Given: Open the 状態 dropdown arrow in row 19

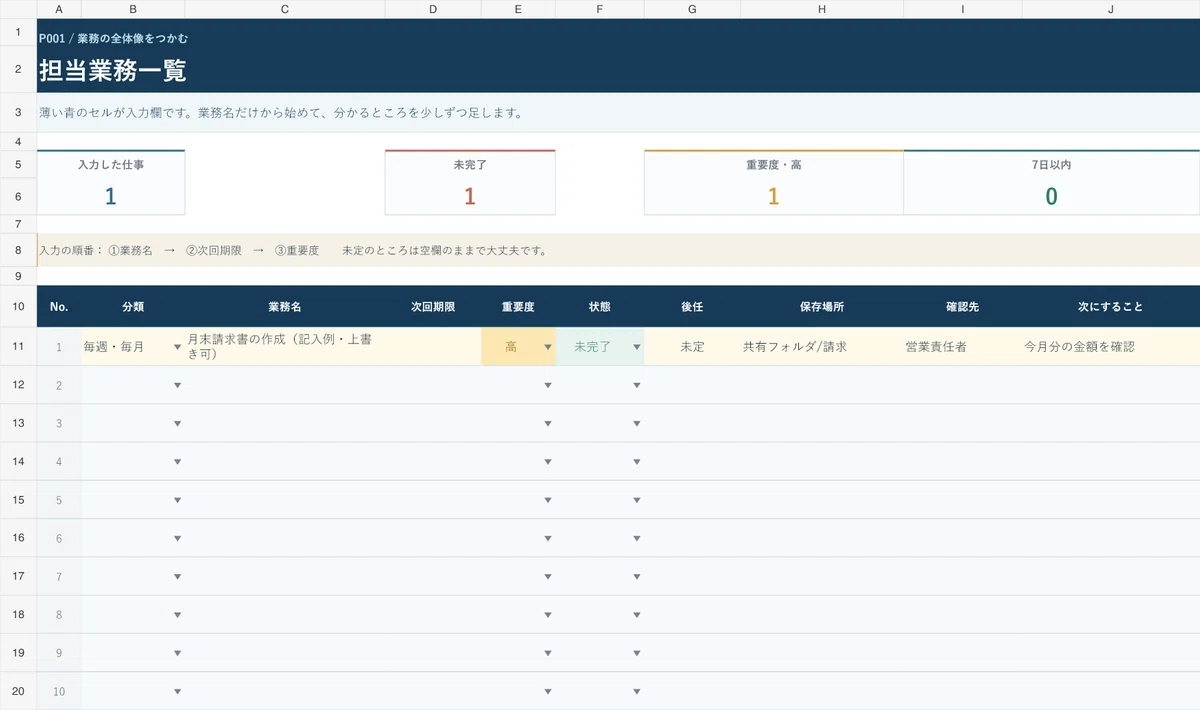Looking at the screenshot, I should click(637, 653).
